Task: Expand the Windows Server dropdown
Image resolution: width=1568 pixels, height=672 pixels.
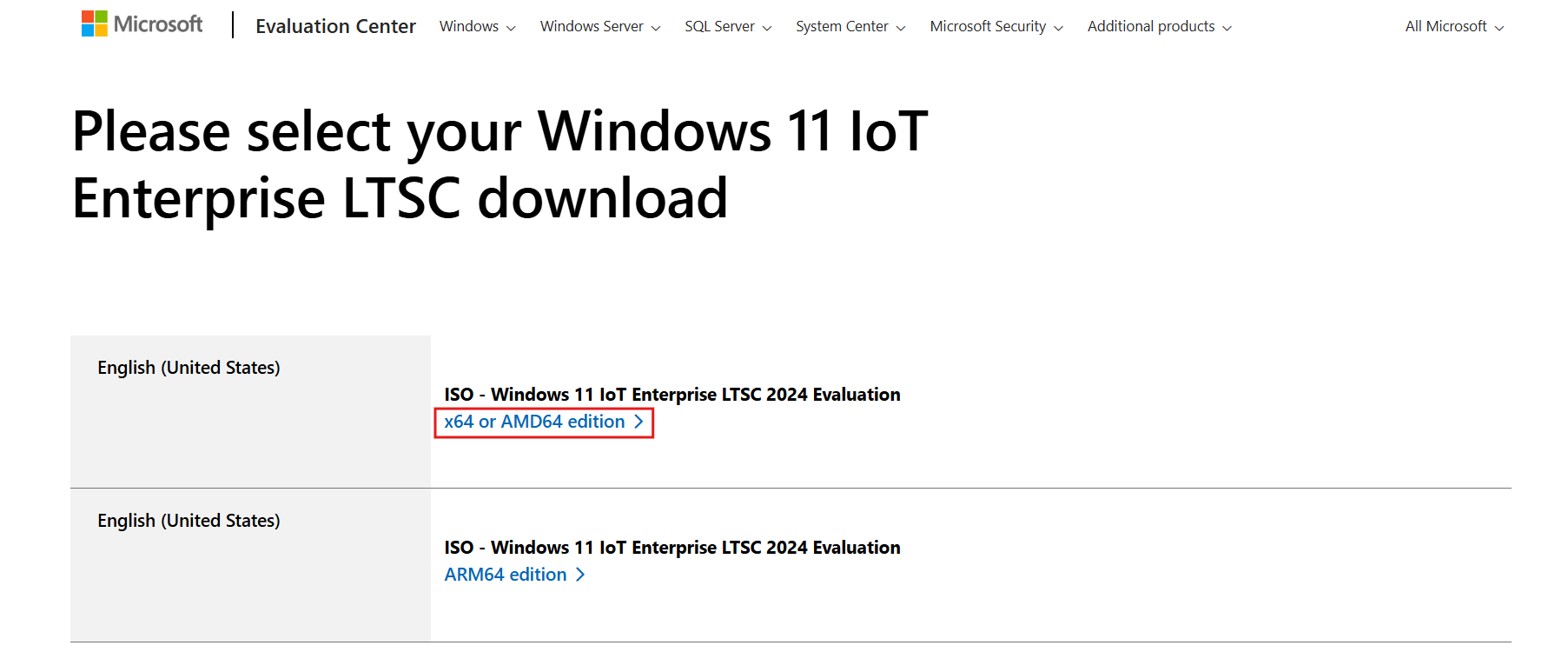Action: (592, 27)
